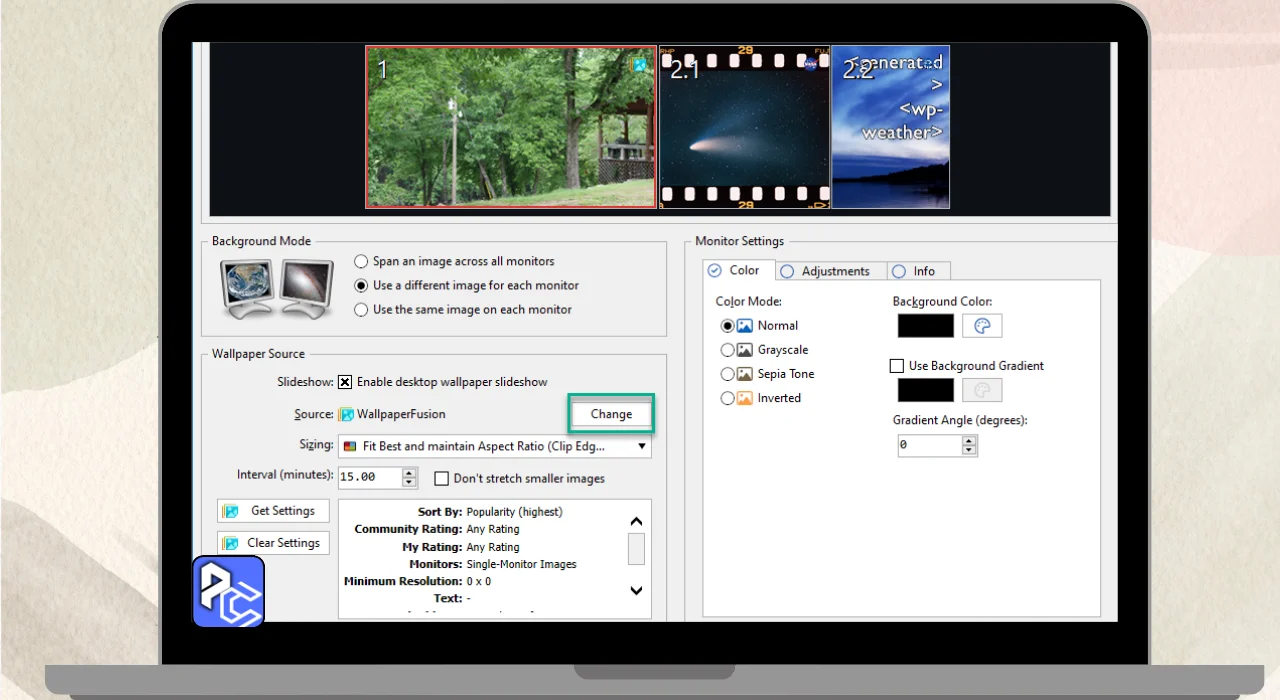Click the Grayscale color mode picture icon

pos(744,350)
